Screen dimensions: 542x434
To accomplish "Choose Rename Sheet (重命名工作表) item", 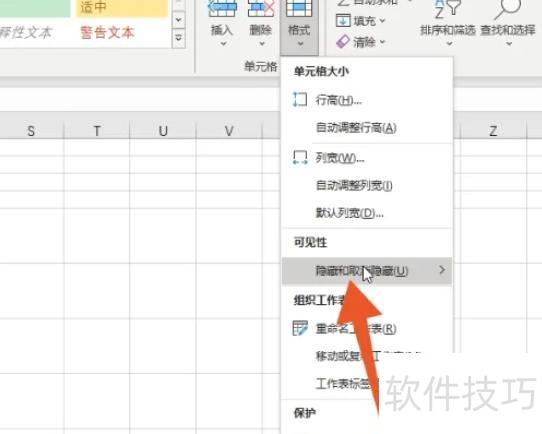I will click(367, 328).
